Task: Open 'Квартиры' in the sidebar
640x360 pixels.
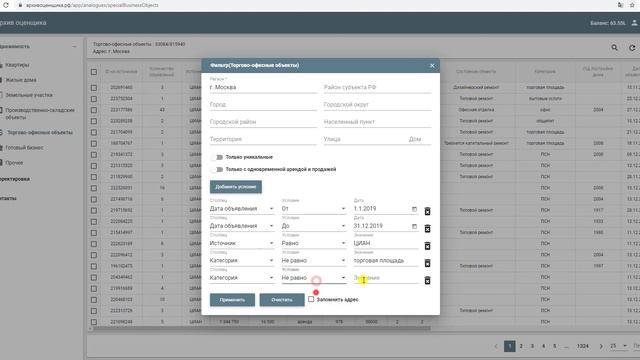Action: (17, 65)
